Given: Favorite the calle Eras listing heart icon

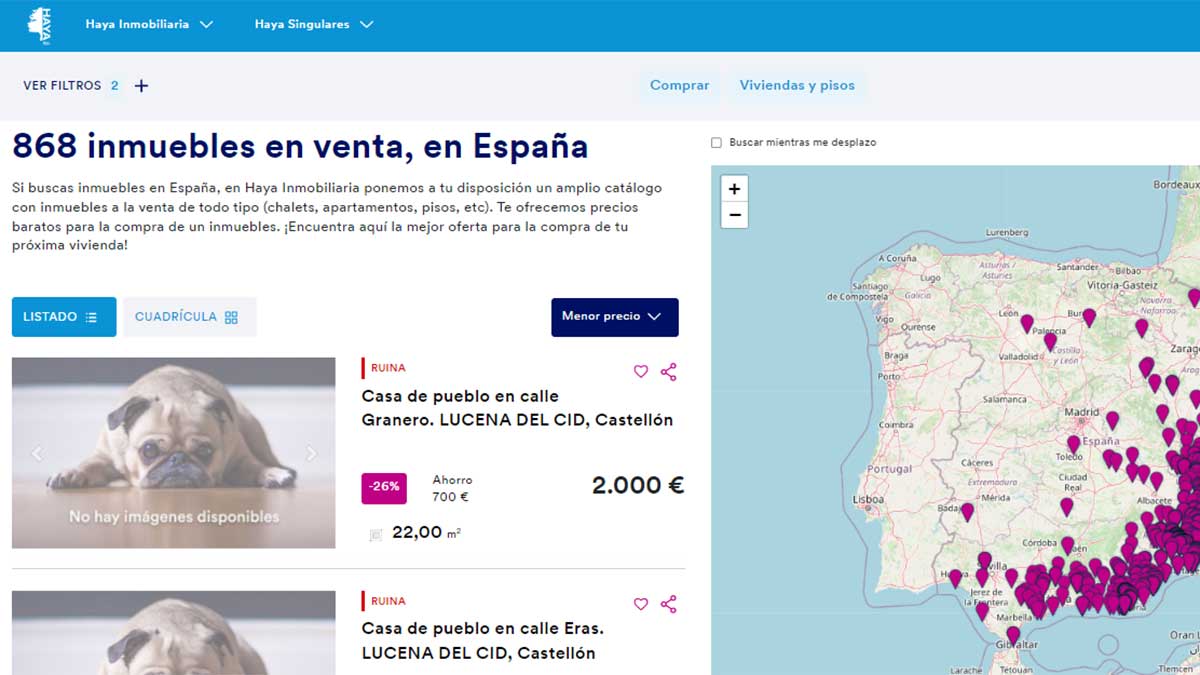Looking at the screenshot, I should (x=641, y=604).
